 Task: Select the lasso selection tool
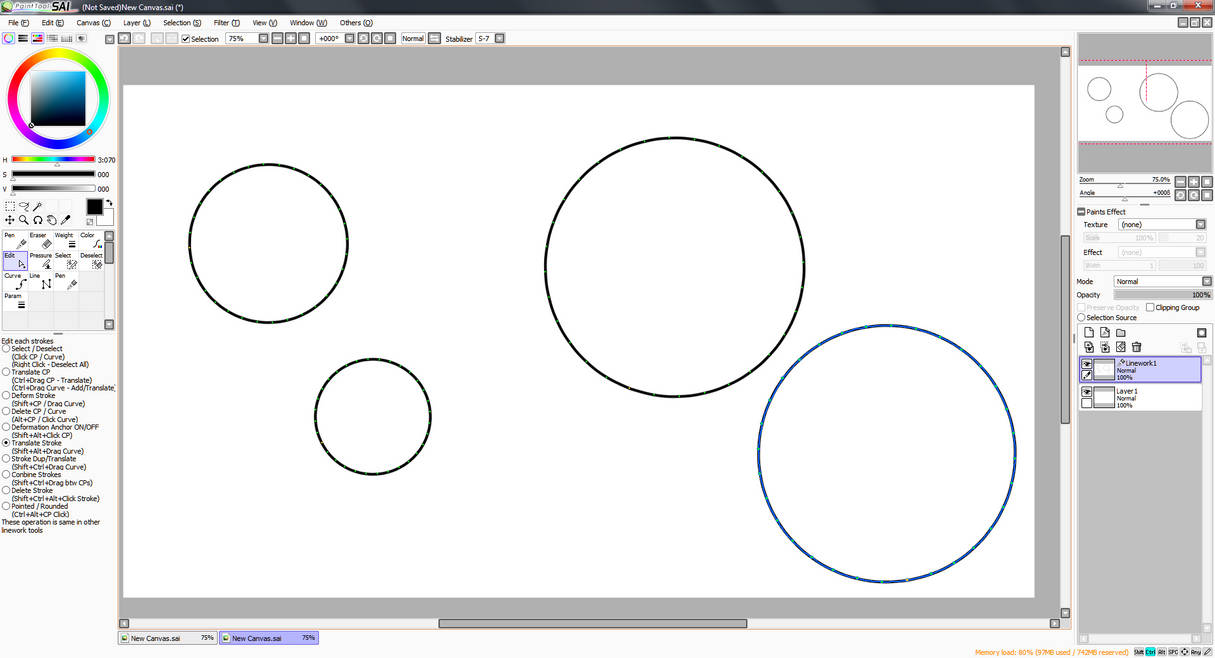click(23, 207)
